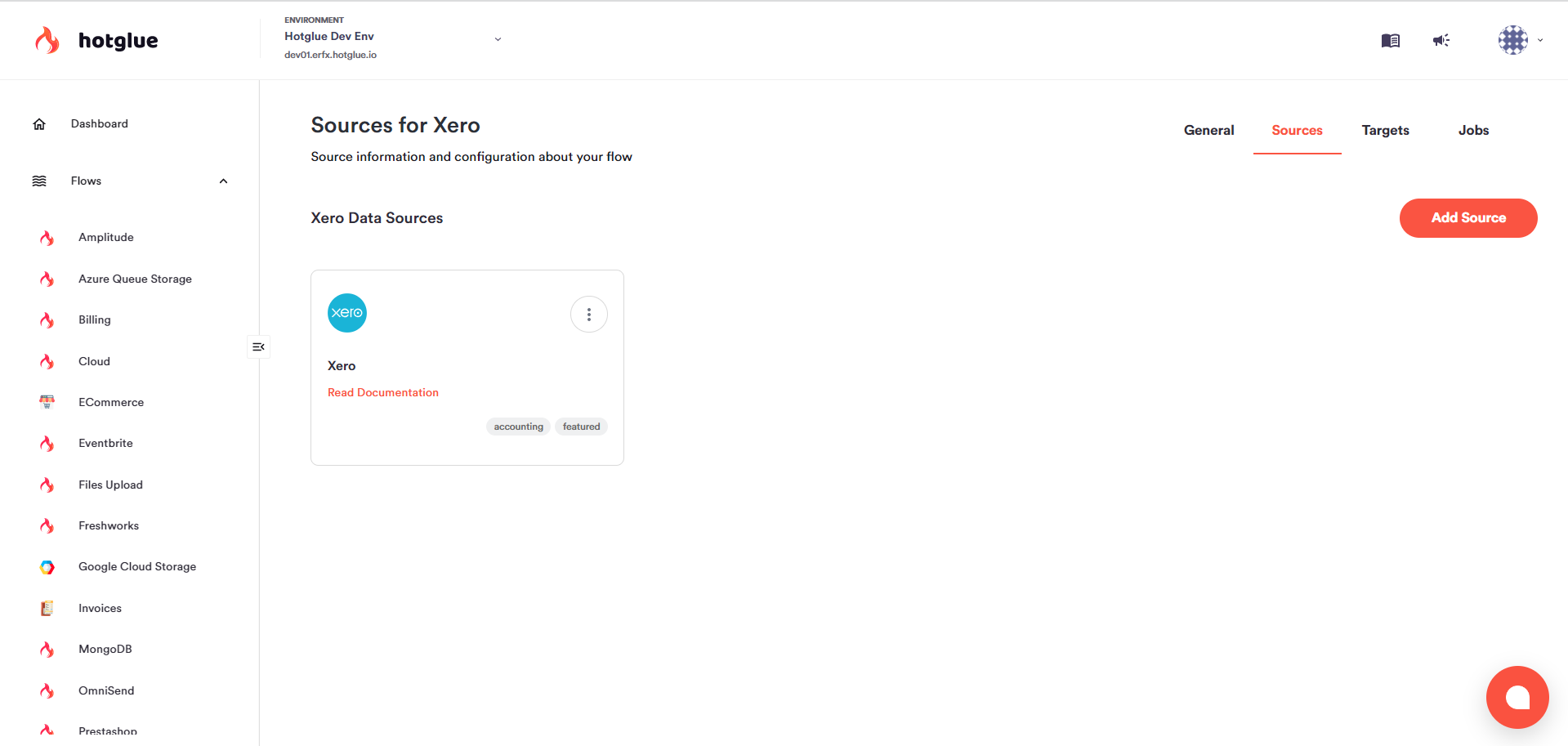1568x746 pixels.
Task: Collapse the Flows section chevron
Action: (223, 181)
